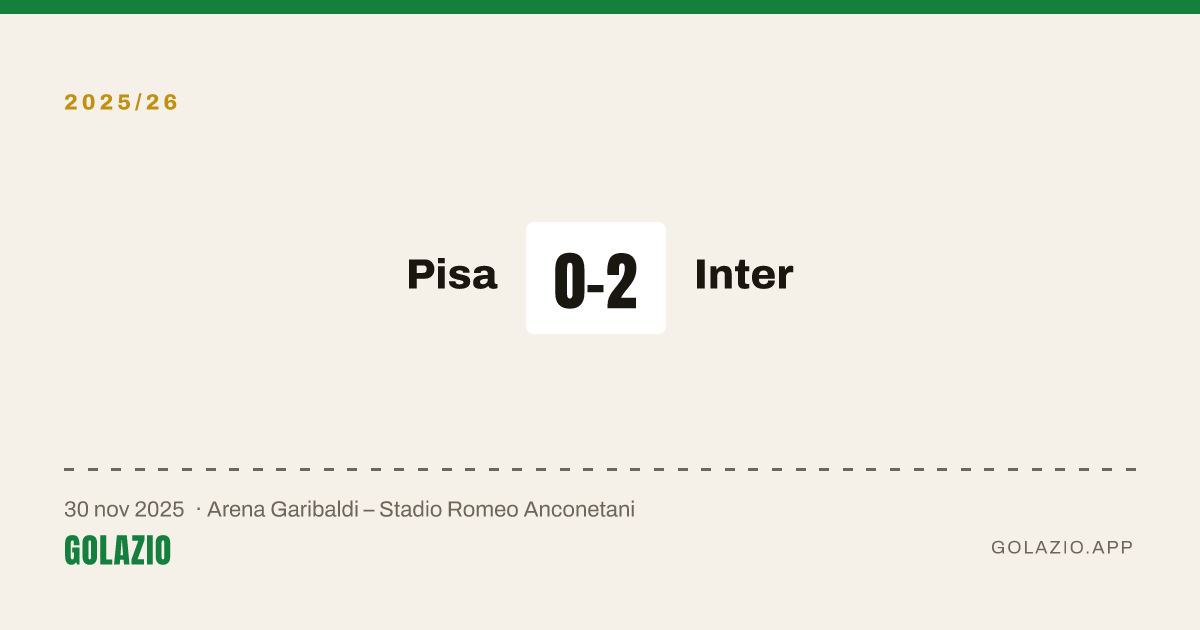Image resolution: width=1200 pixels, height=630 pixels.
Task: Click the GOLAZIO logo
Action: [x=117, y=550]
